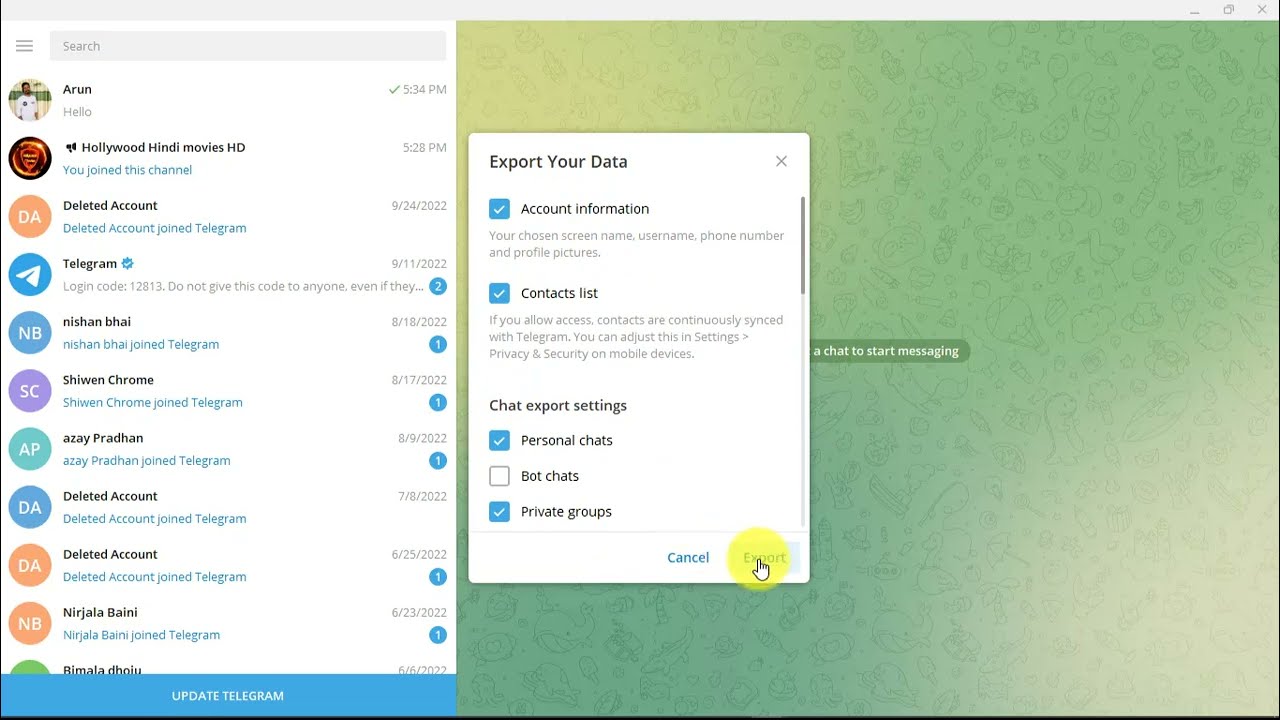The height and width of the screenshot is (720, 1280).
Task: Uncheck the Contacts list checkbox
Action: [499, 293]
